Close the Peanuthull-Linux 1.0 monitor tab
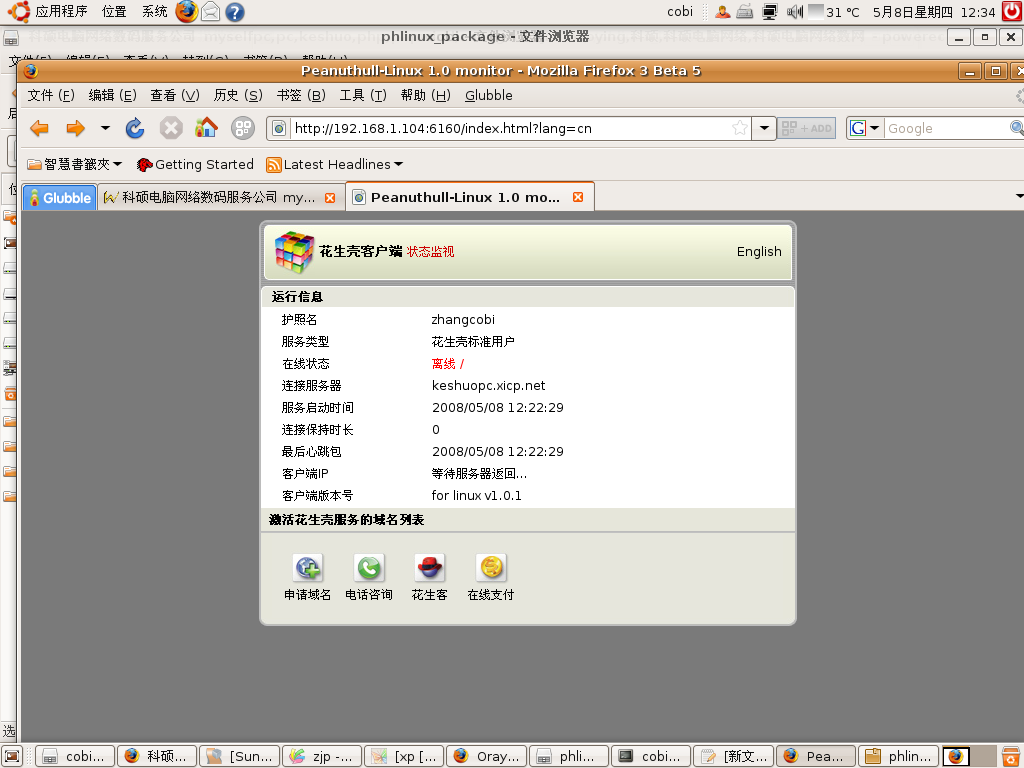 [578, 197]
